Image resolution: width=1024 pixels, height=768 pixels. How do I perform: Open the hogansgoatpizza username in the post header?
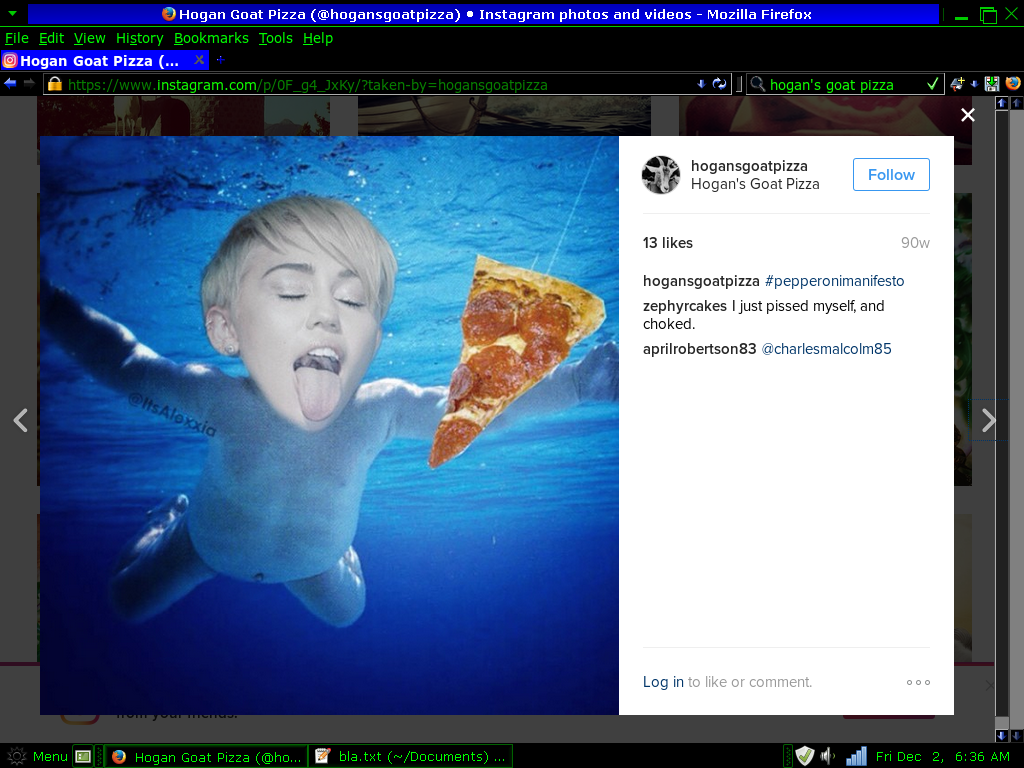click(749, 166)
